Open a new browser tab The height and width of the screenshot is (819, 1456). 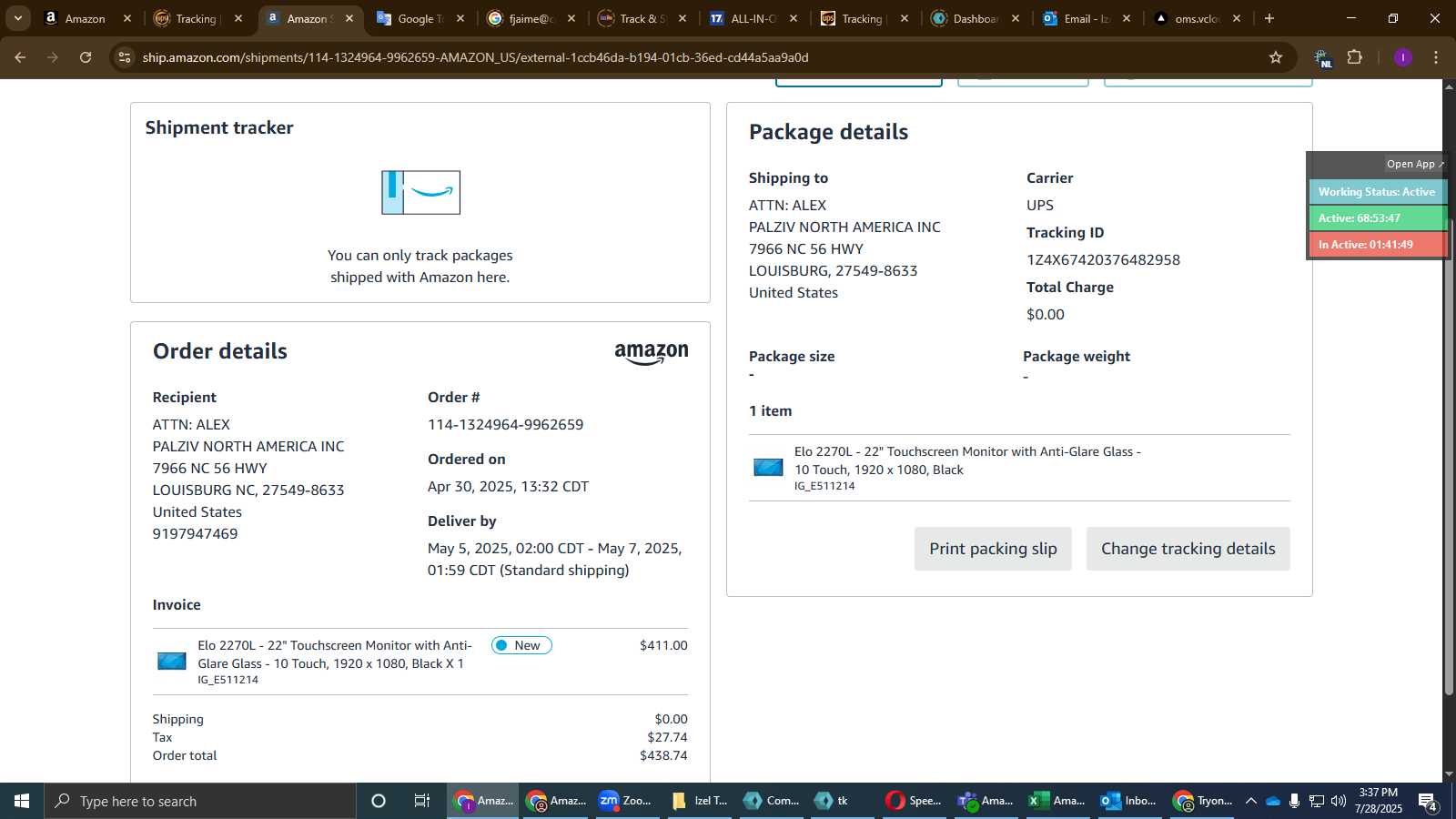click(x=1269, y=18)
